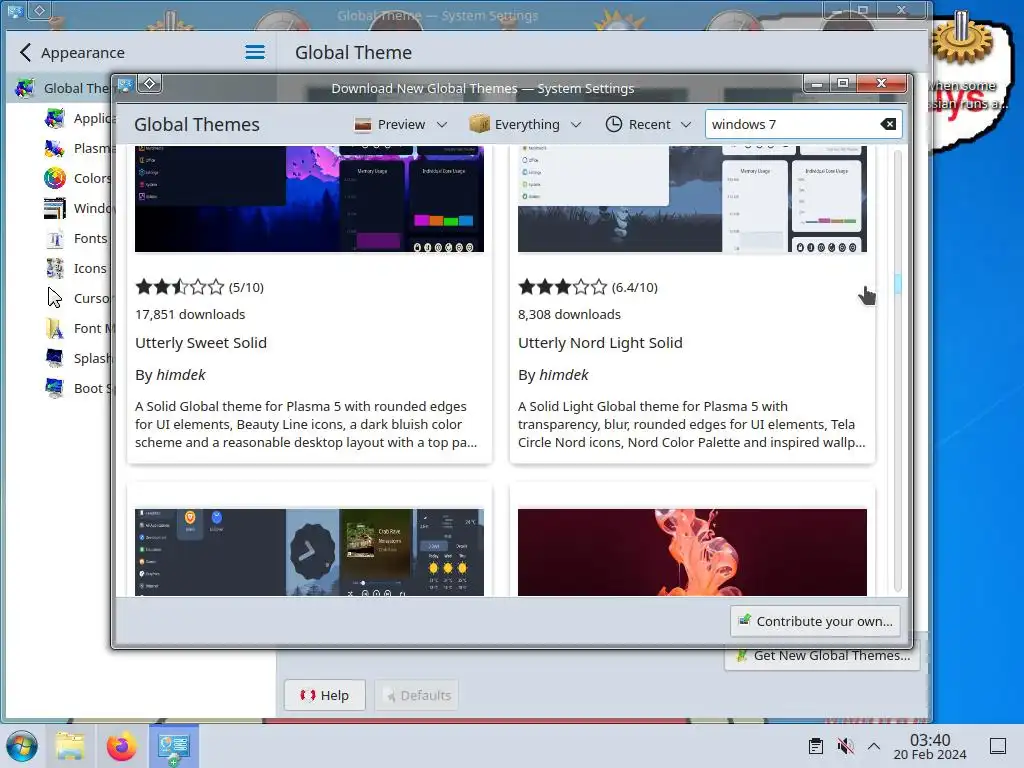This screenshot has height=768, width=1024.
Task: Click the dialog window menu icon in titlebar
Action: click(x=125, y=84)
